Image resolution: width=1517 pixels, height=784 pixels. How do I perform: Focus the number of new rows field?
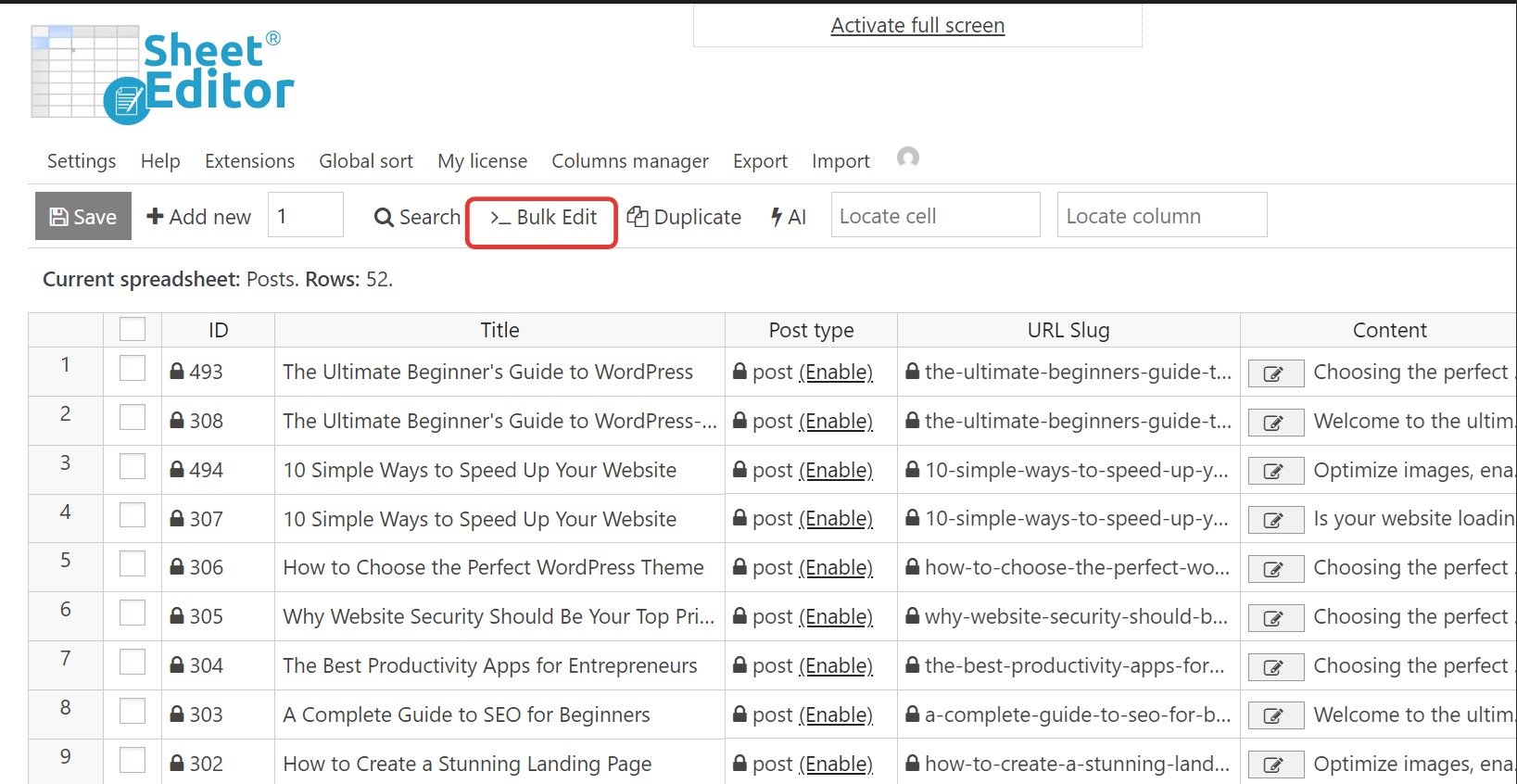coord(306,215)
